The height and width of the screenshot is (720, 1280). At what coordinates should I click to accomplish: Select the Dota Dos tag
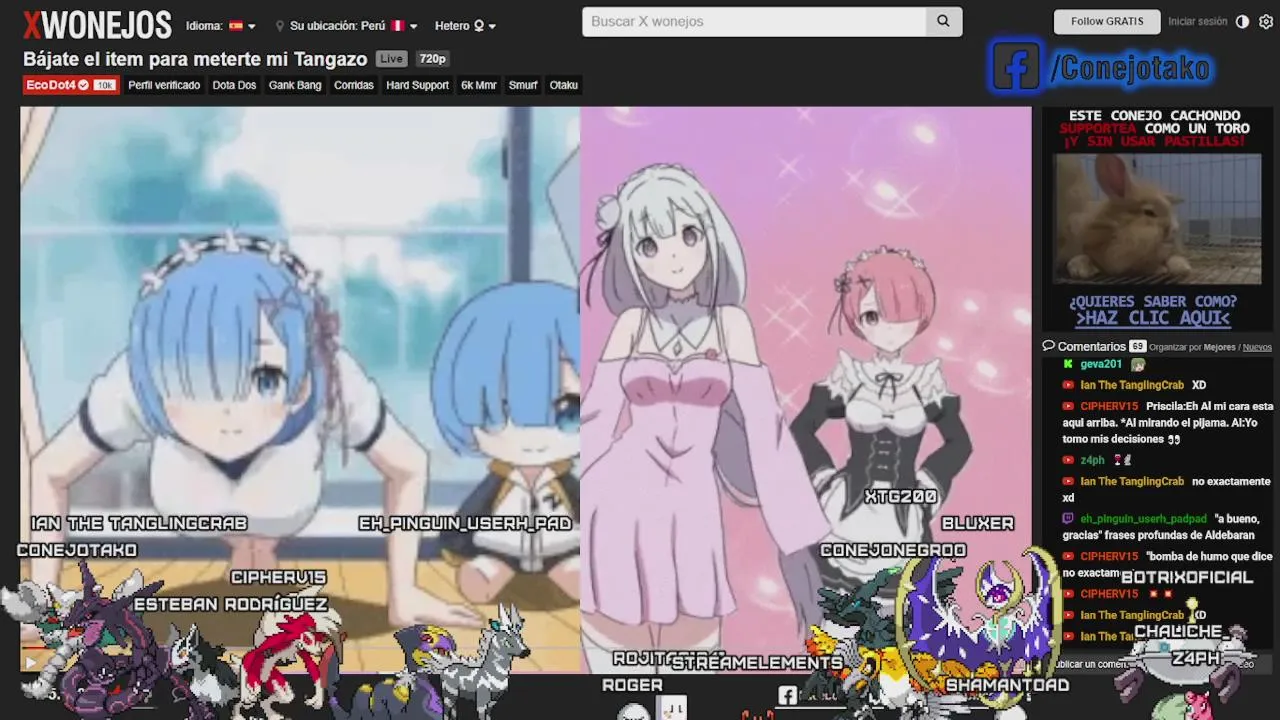point(234,85)
